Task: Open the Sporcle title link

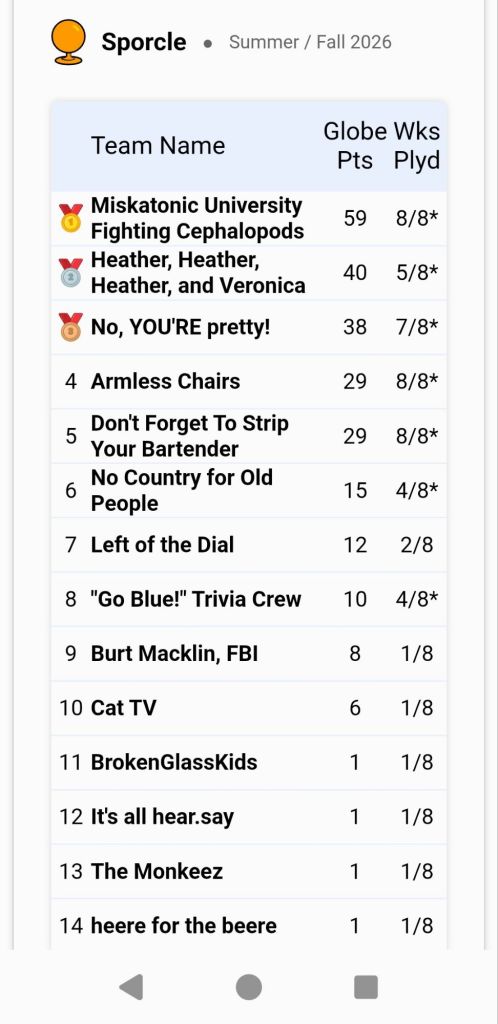Action: pyautogui.click(x=144, y=42)
